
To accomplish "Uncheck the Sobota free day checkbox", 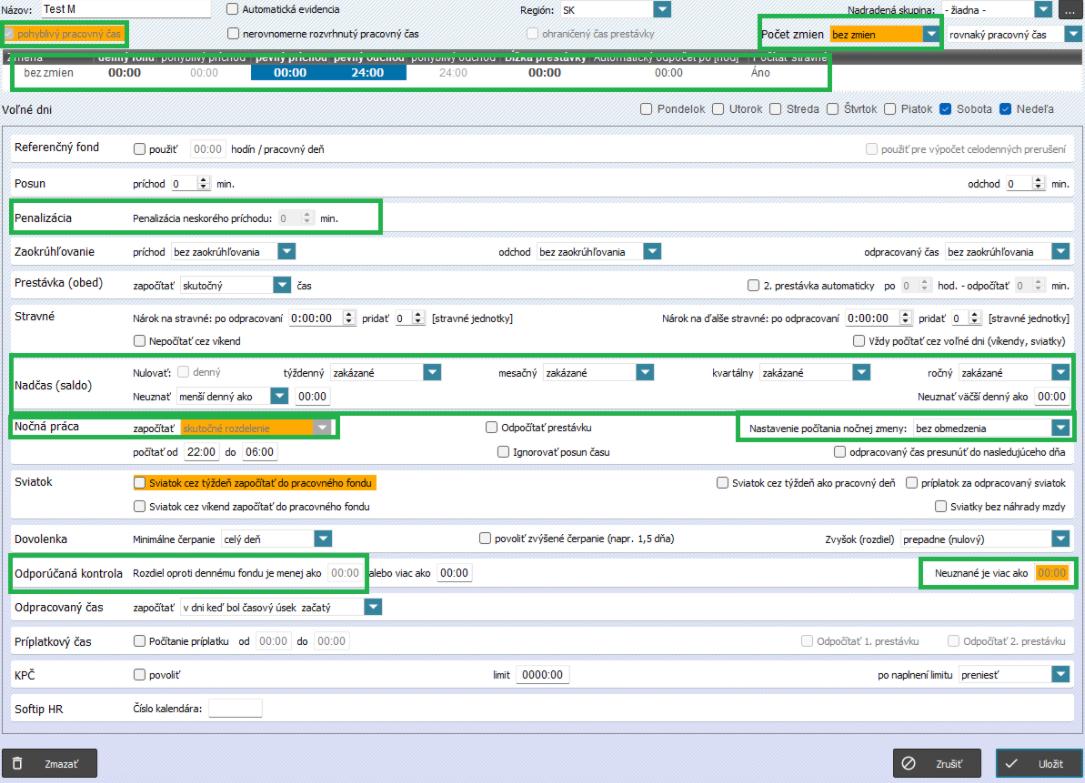I will [x=947, y=109].
